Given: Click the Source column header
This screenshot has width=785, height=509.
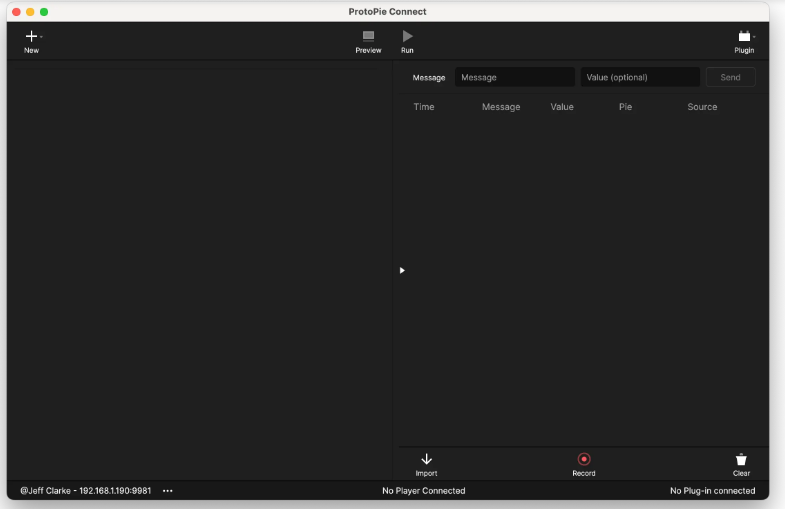Looking at the screenshot, I should pyautogui.click(x=702, y=107).
